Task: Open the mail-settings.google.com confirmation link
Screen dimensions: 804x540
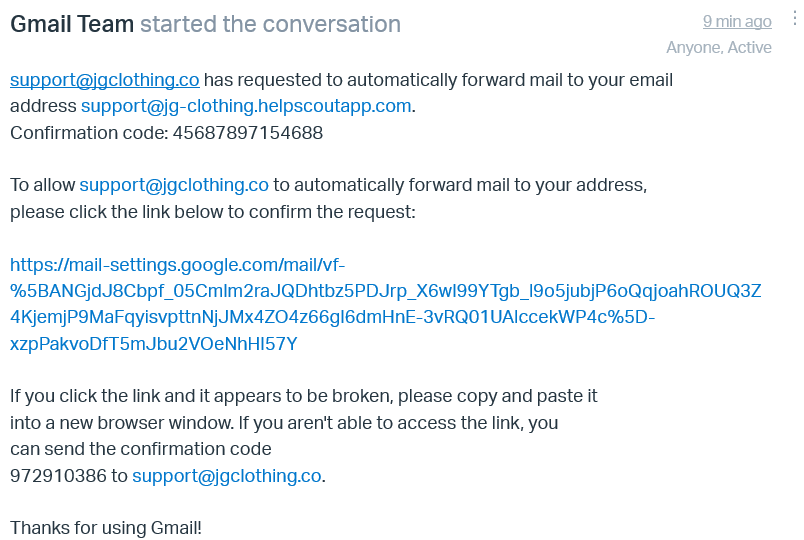Action: point(385,304)
